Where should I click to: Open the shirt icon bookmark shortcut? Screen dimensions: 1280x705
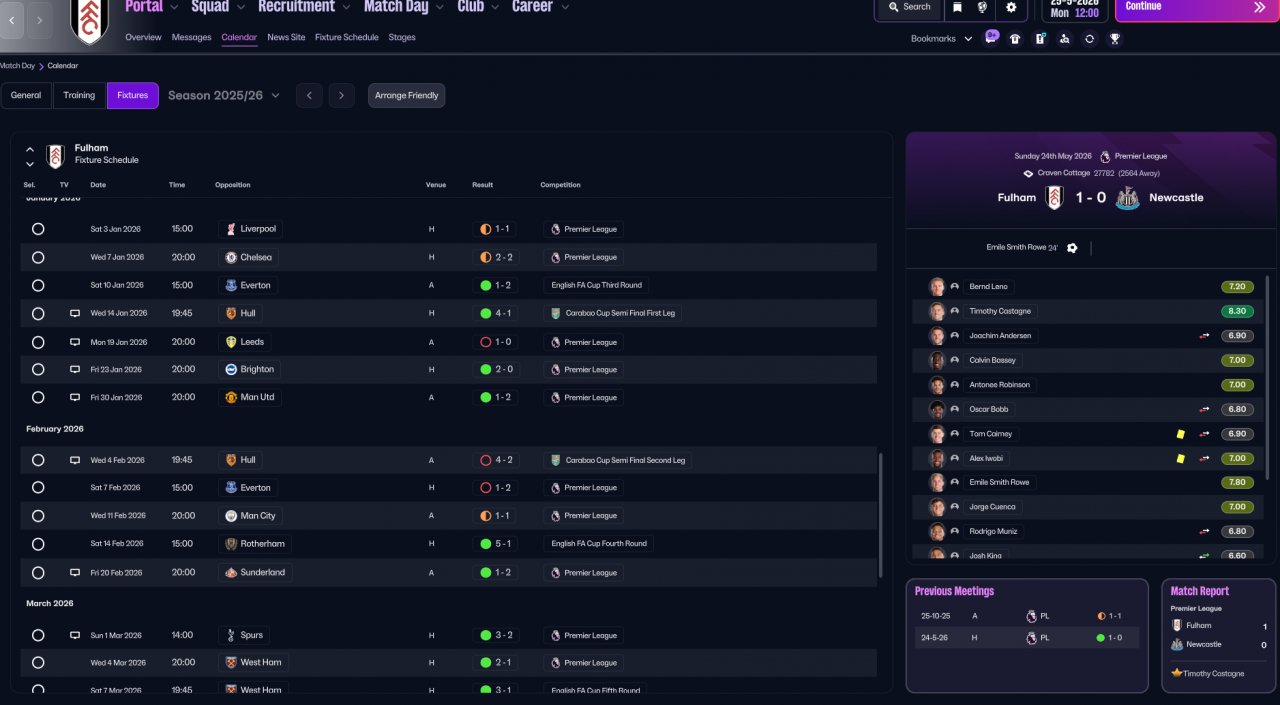(1015, 39)
